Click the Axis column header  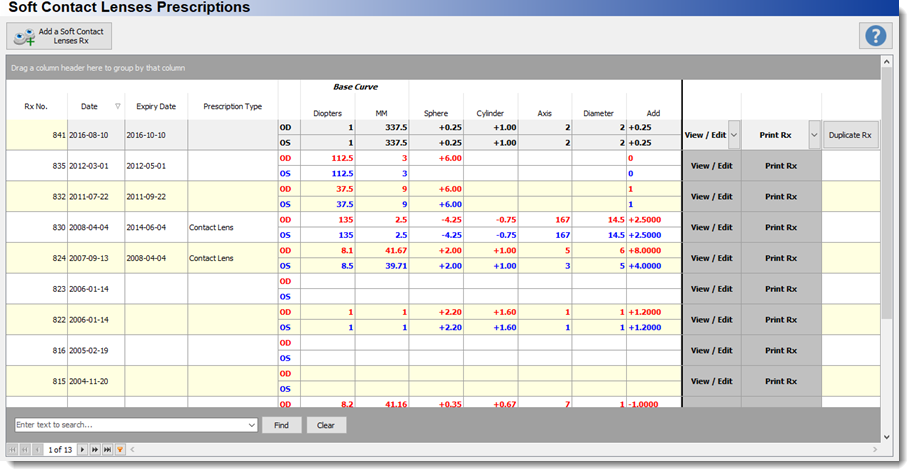click(544, 114)
